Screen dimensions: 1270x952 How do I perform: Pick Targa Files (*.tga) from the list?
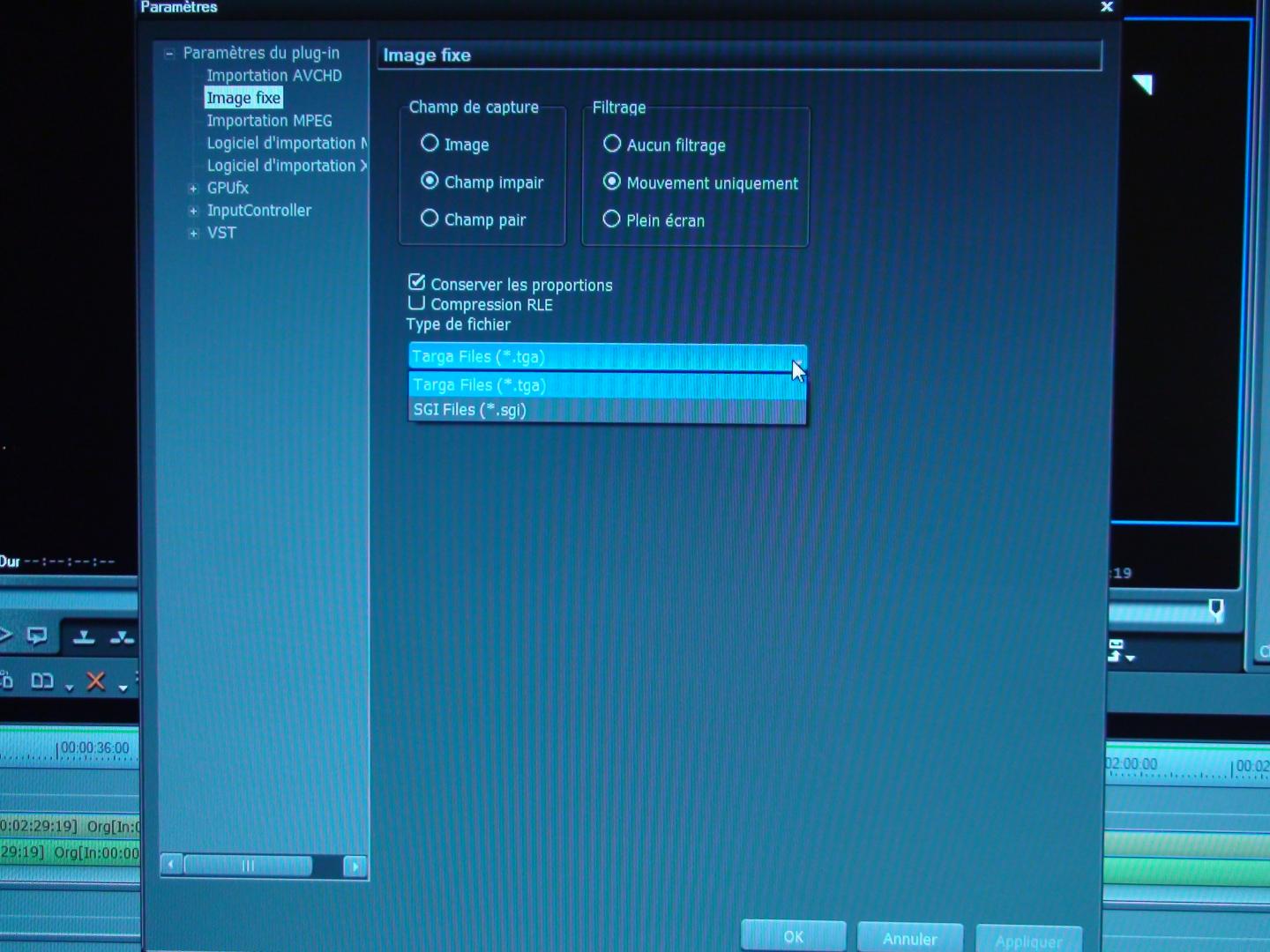point(607,385)
